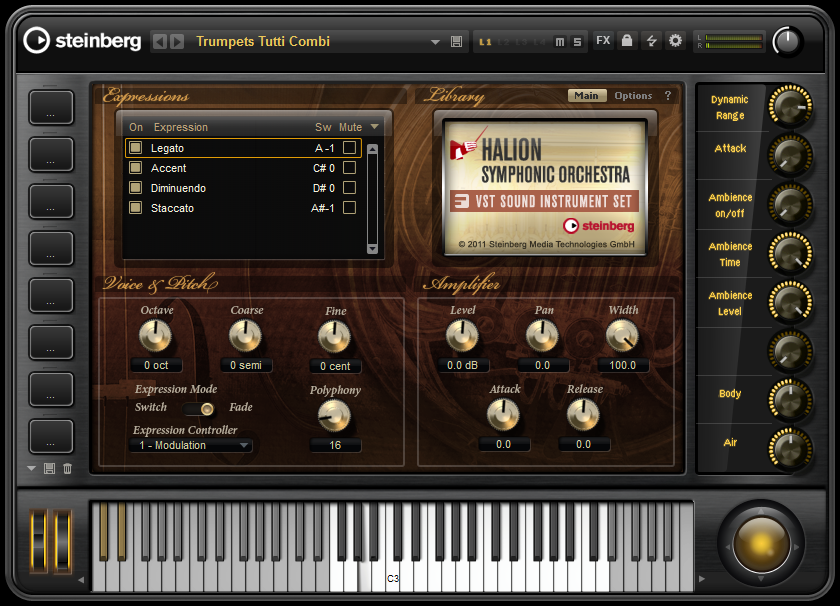Click the Ambience Level knob
The image size is (840, 606).
[790, 303]
